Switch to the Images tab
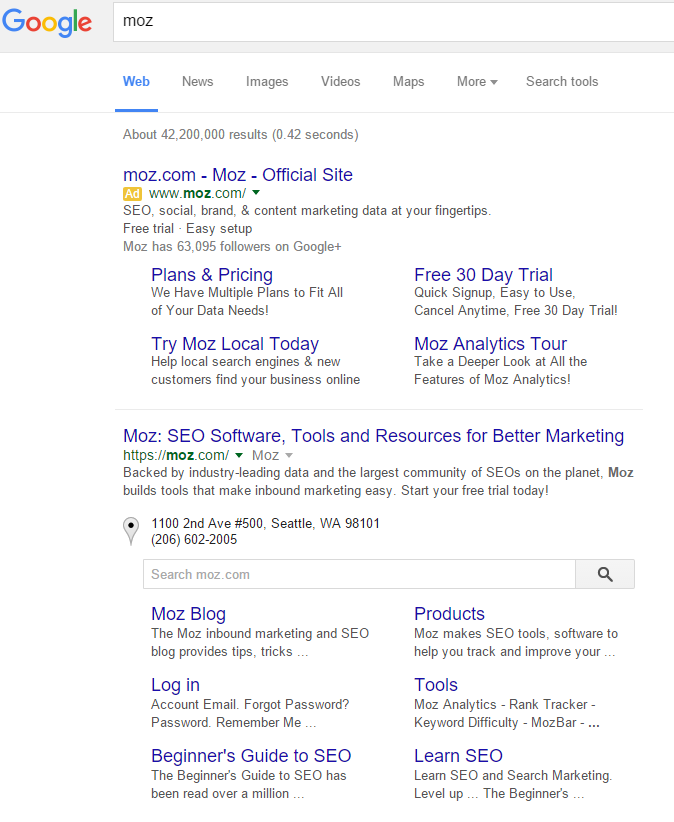 click(x=267, y=82)
